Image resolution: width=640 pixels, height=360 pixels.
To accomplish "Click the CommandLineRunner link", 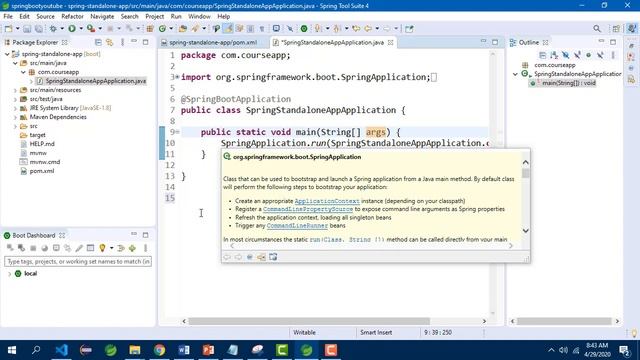I will click(x=297, y=225).
